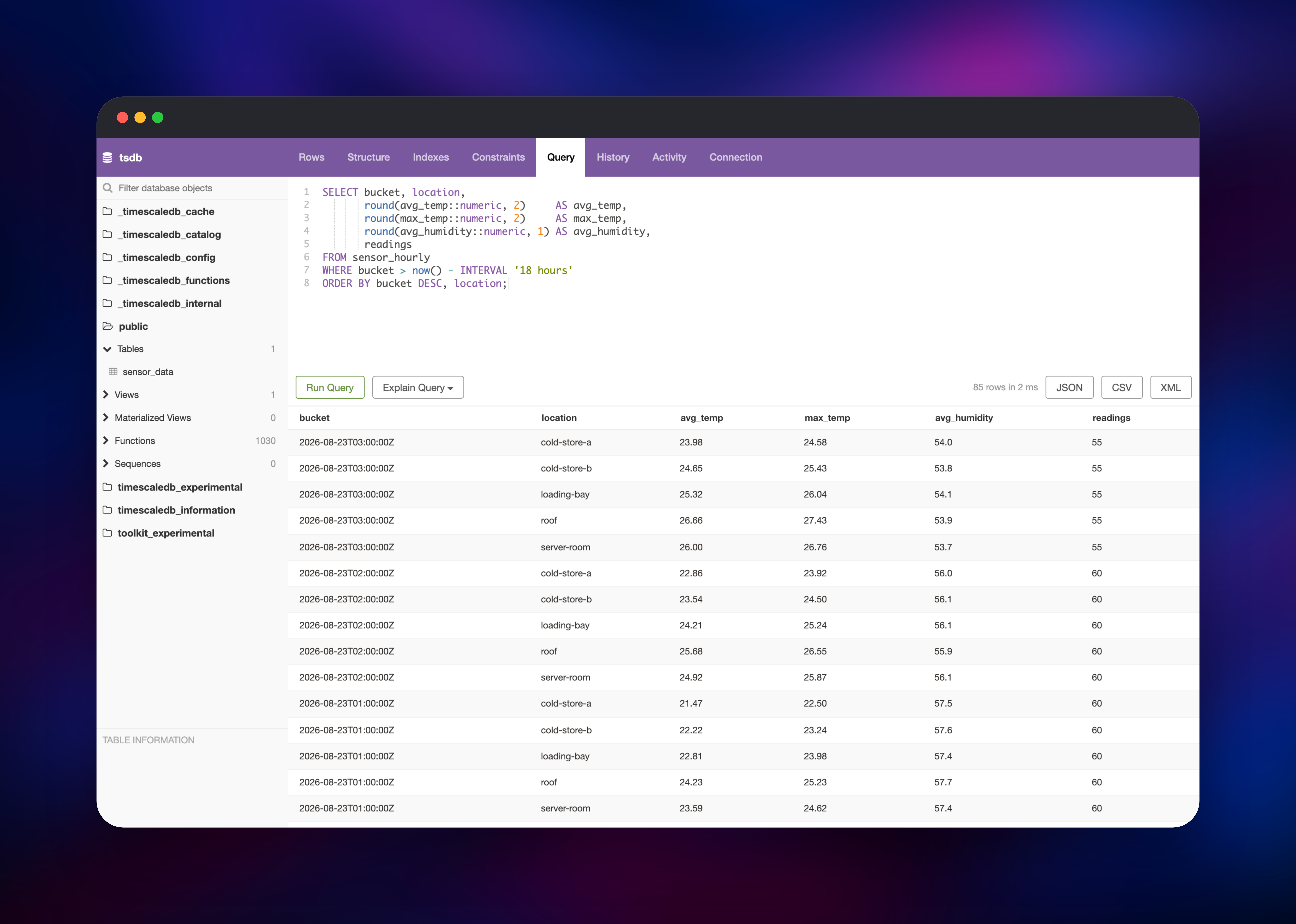The width and height of the screenshot is (1296, 924).
Task: Click the timescaledb_information folder icon
Action: tap(107, 510)
